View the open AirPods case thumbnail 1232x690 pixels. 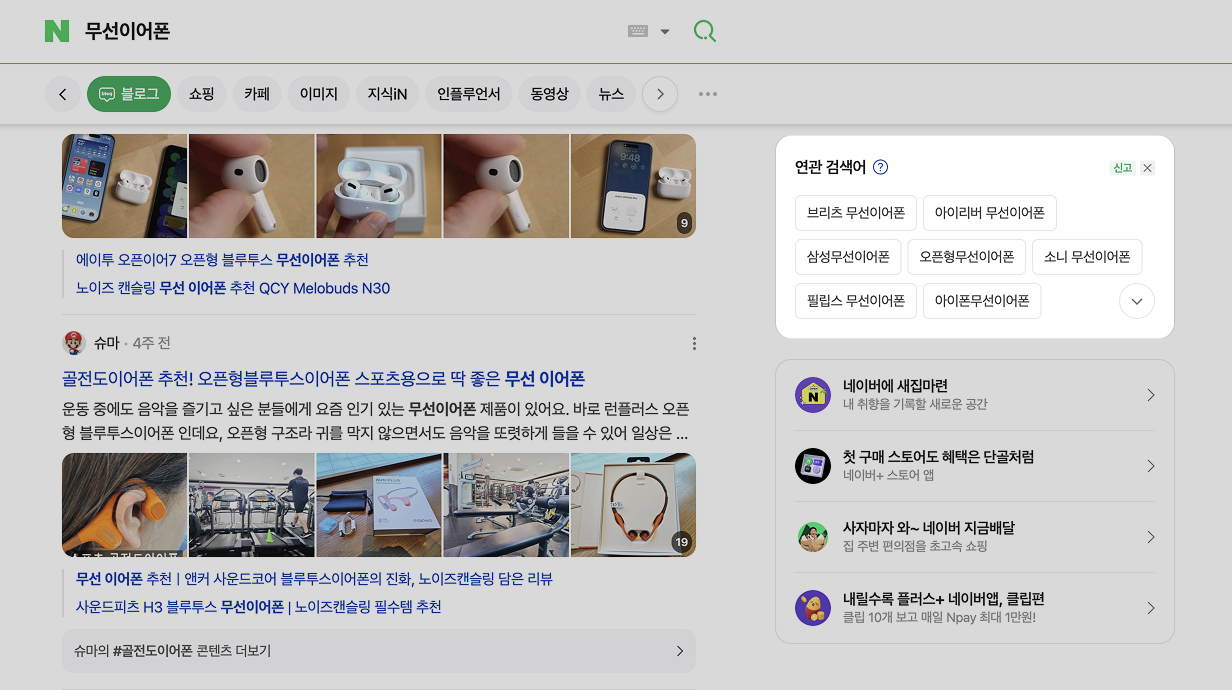379,186
